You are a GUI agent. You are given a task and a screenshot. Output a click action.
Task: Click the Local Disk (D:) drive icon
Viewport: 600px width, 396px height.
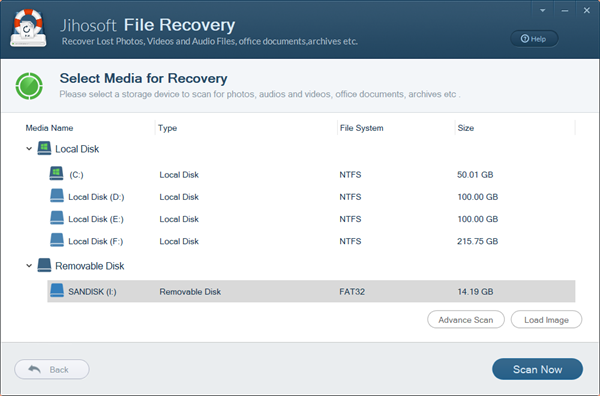(x=57, y=196)
